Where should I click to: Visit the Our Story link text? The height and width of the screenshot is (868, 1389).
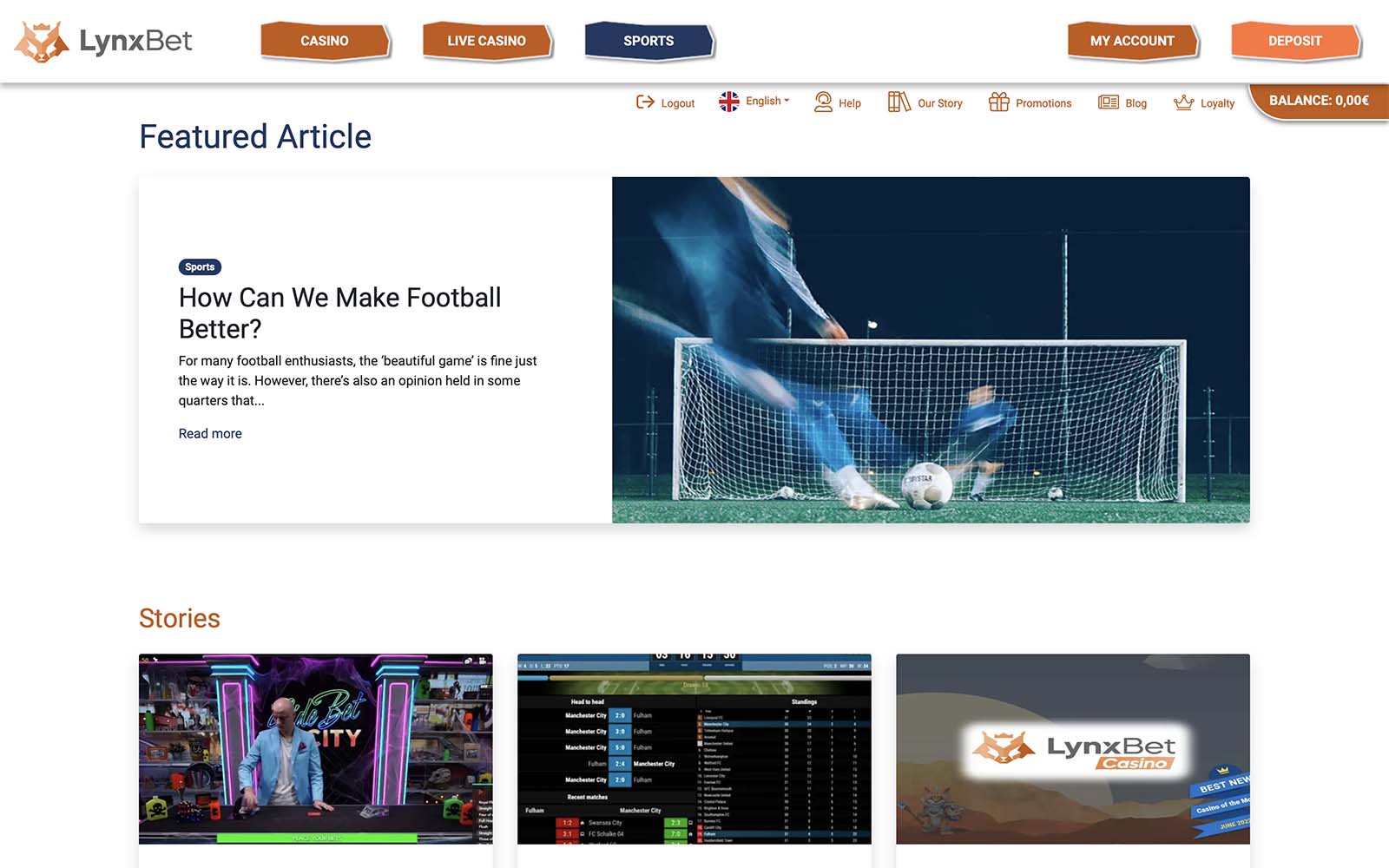point(940,103)
